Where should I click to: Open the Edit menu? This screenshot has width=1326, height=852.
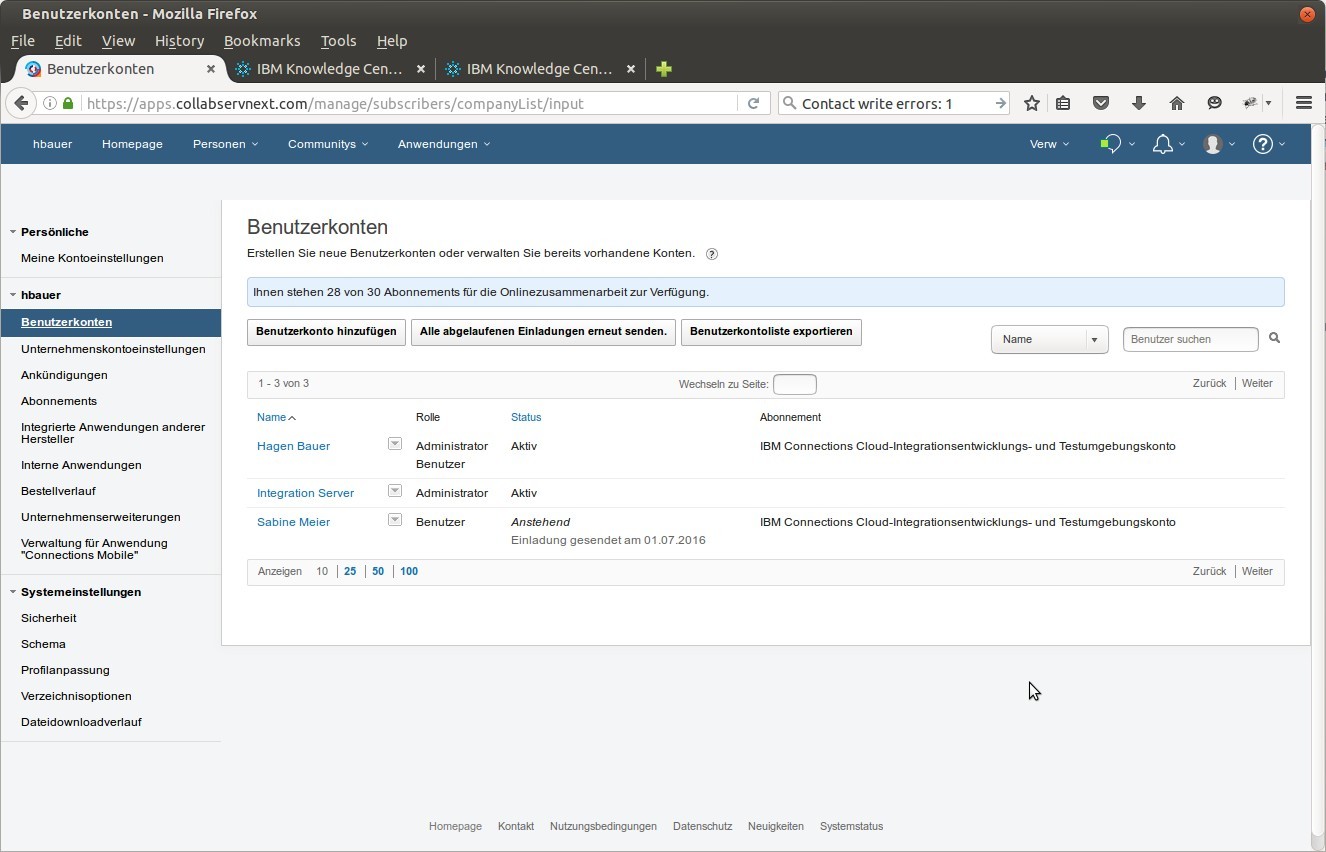coord(68,41)
